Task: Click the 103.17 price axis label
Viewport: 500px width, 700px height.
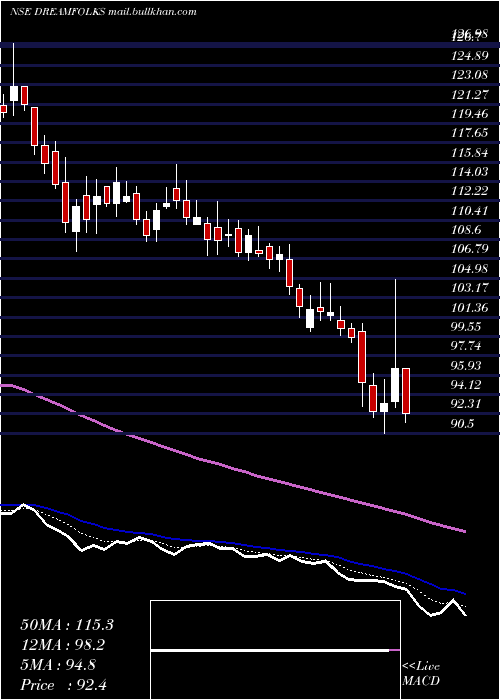Action: click(470, 288)
